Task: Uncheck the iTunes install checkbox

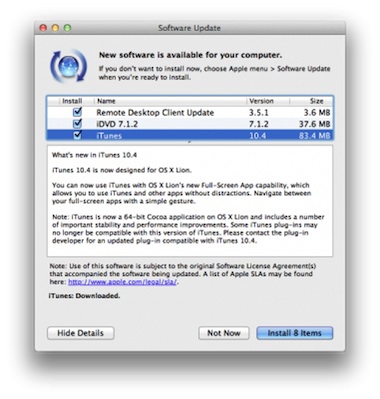Action: tap(77, 135)
